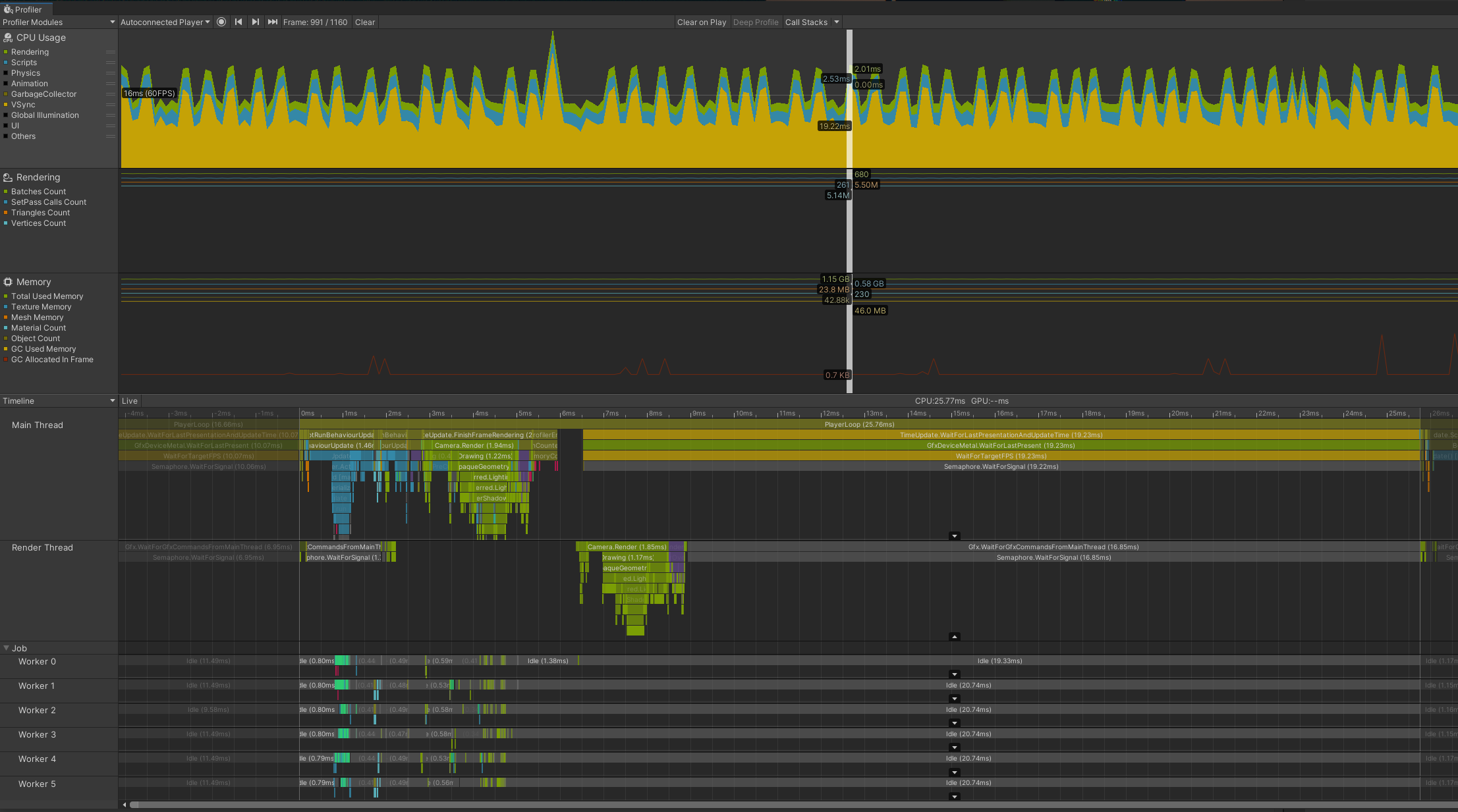
Task: Click the Deep Profile button
Action: pyautogui.click(x=756, y=22)
